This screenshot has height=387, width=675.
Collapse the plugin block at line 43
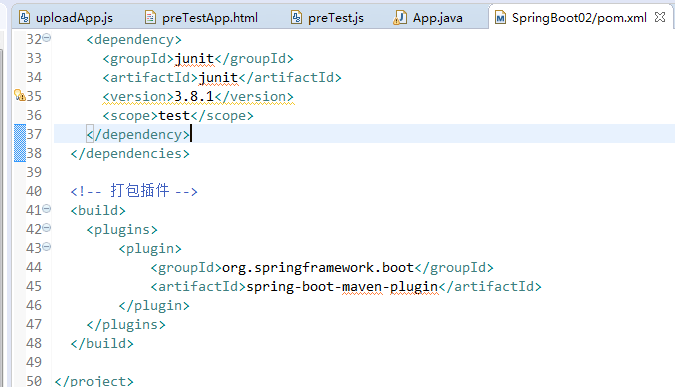[x=46, y=246]
